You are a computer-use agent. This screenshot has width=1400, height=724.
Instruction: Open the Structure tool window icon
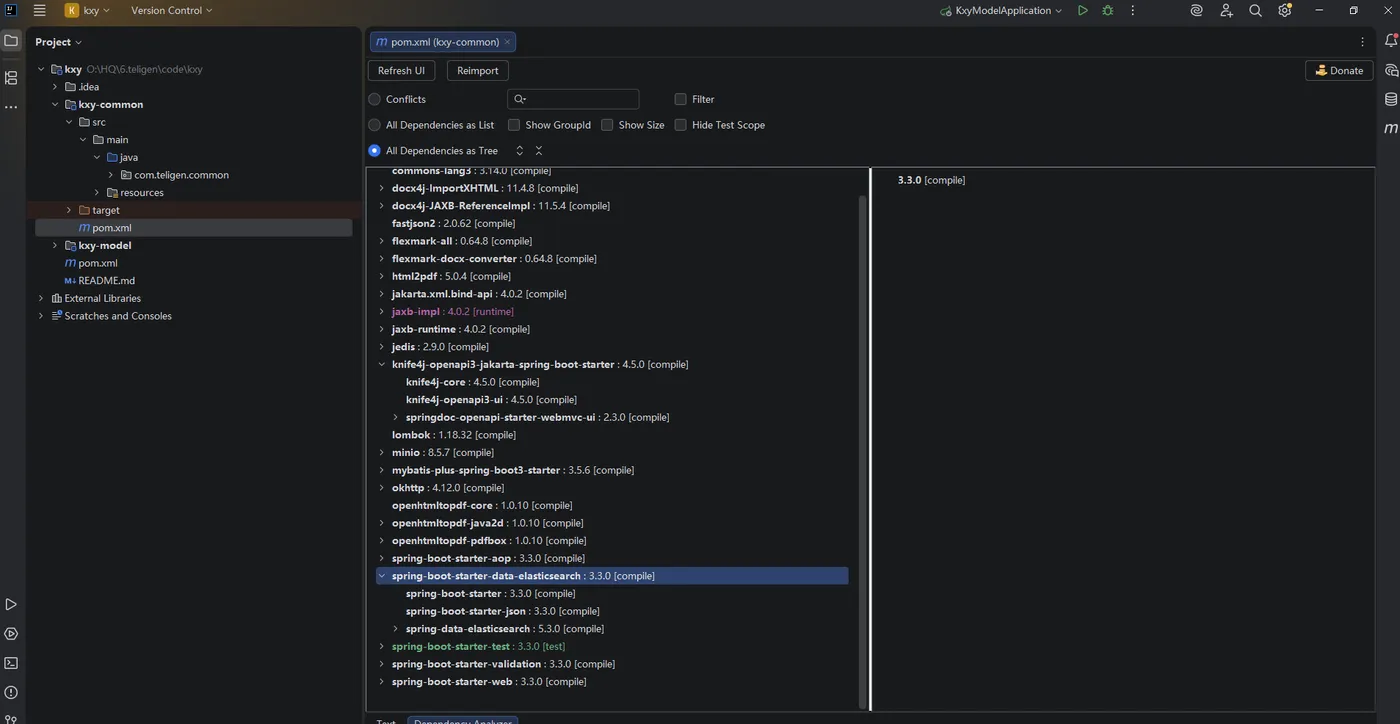click(x=11, y=77)
